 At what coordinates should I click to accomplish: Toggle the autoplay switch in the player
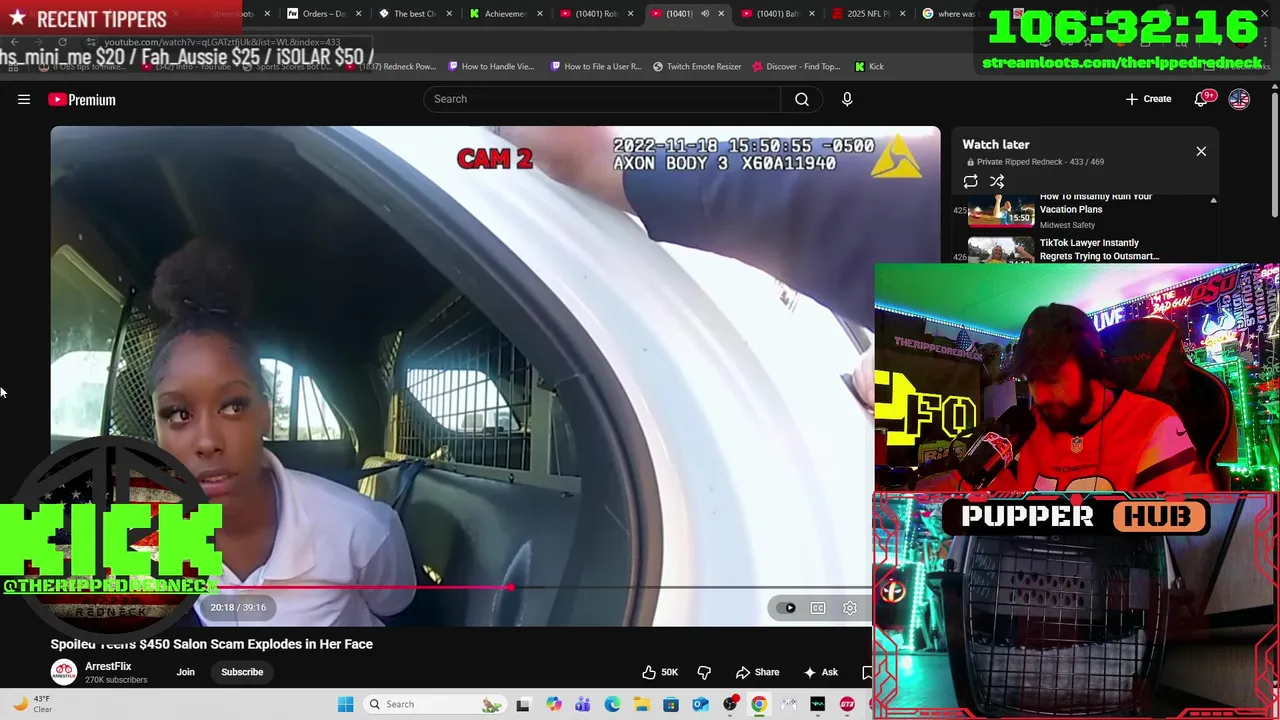[788, 608]
